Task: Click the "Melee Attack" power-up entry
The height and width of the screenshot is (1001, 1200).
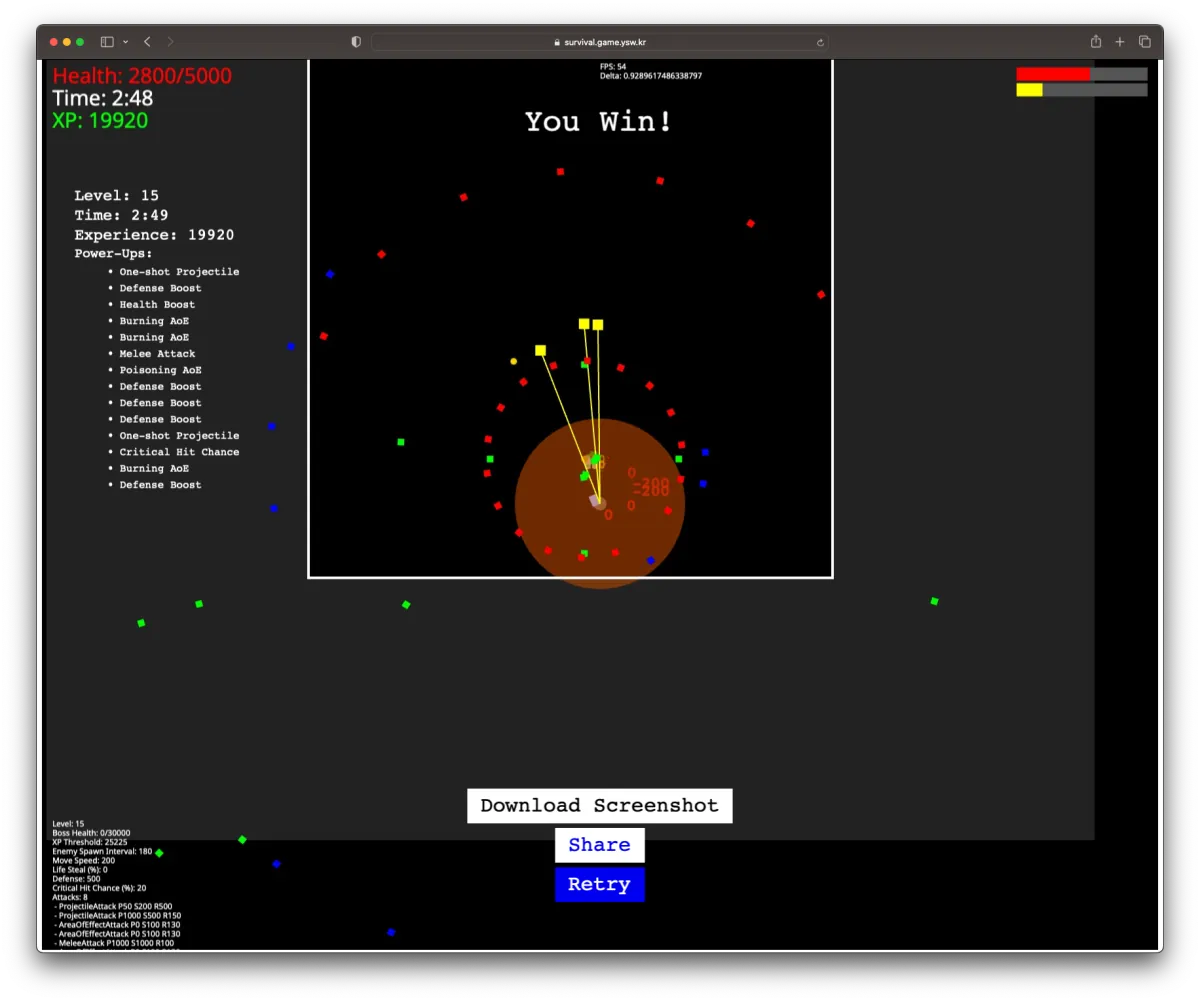Action: point(157,354)
